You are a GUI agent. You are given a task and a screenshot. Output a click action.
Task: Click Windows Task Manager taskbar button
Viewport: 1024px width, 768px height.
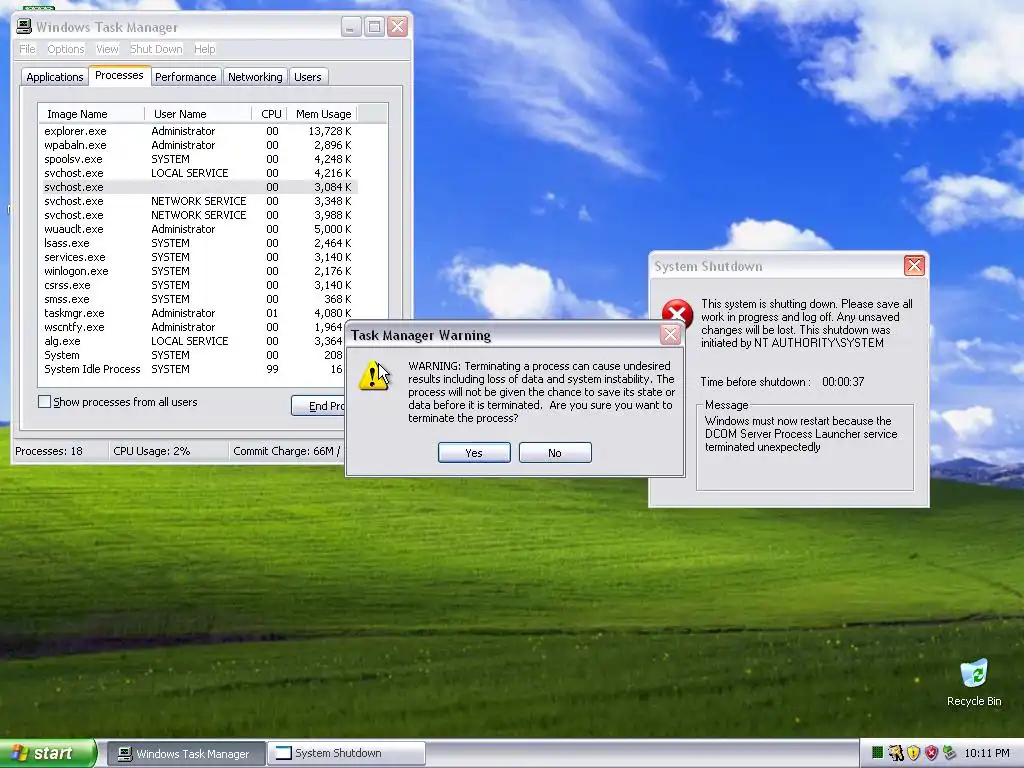[x=185, y=754]
